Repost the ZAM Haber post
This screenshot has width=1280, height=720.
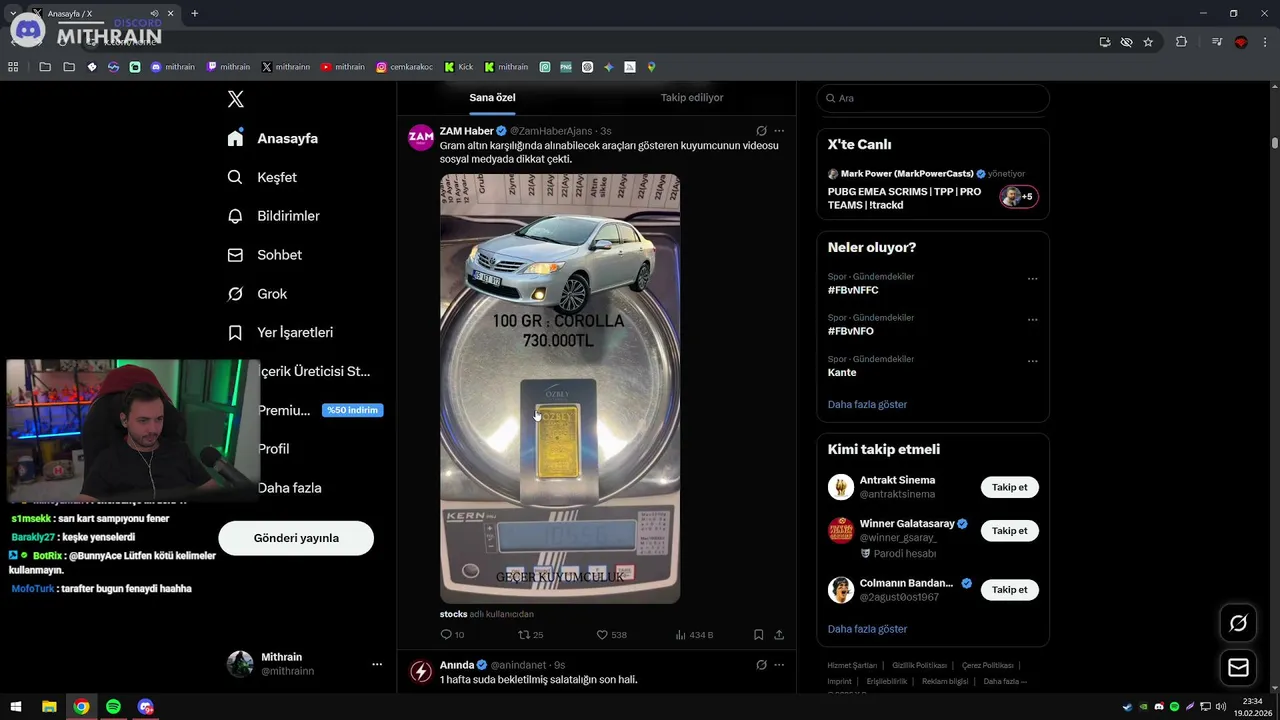(530, 635)
